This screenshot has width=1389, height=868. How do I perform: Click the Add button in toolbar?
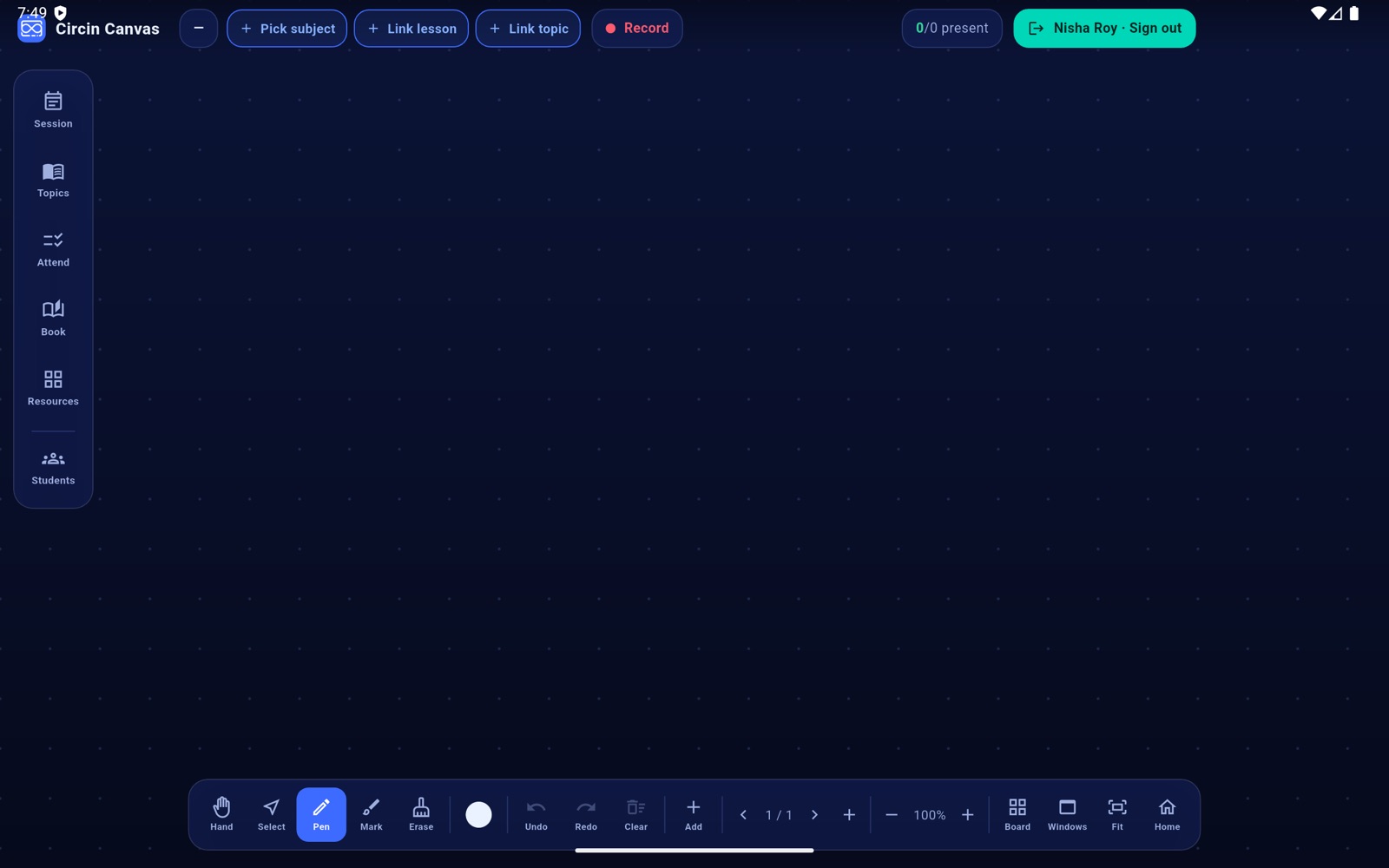click(x=693, y=814)
